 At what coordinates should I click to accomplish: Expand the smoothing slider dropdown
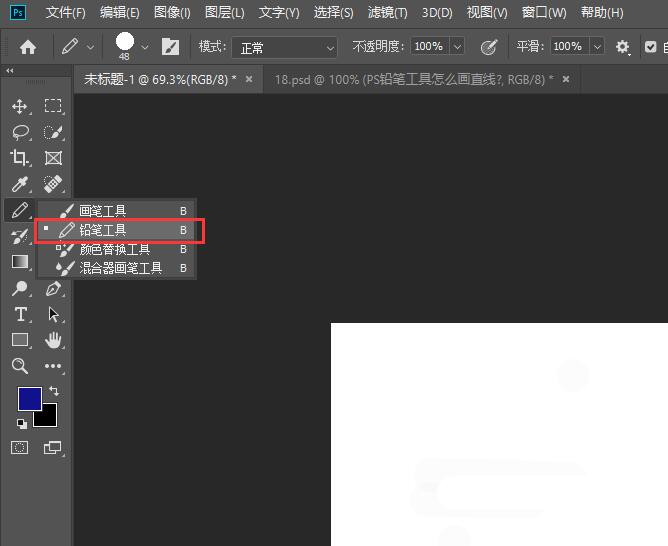[x=597, y=46]
